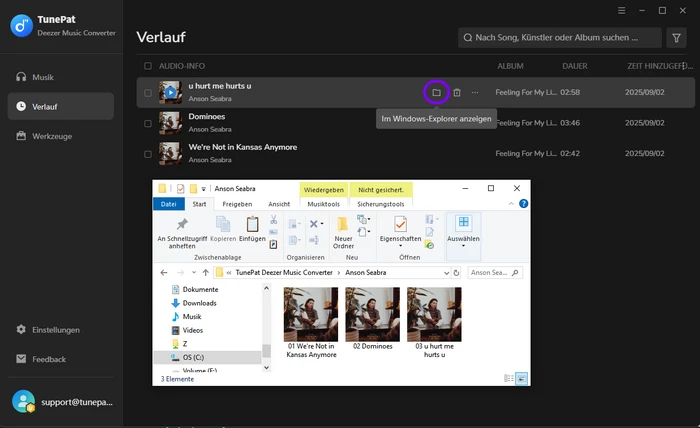Screen dimensions: 700x428
Task: Click the Dominoes album cover thumbnail
Action: tap(171, 123)
